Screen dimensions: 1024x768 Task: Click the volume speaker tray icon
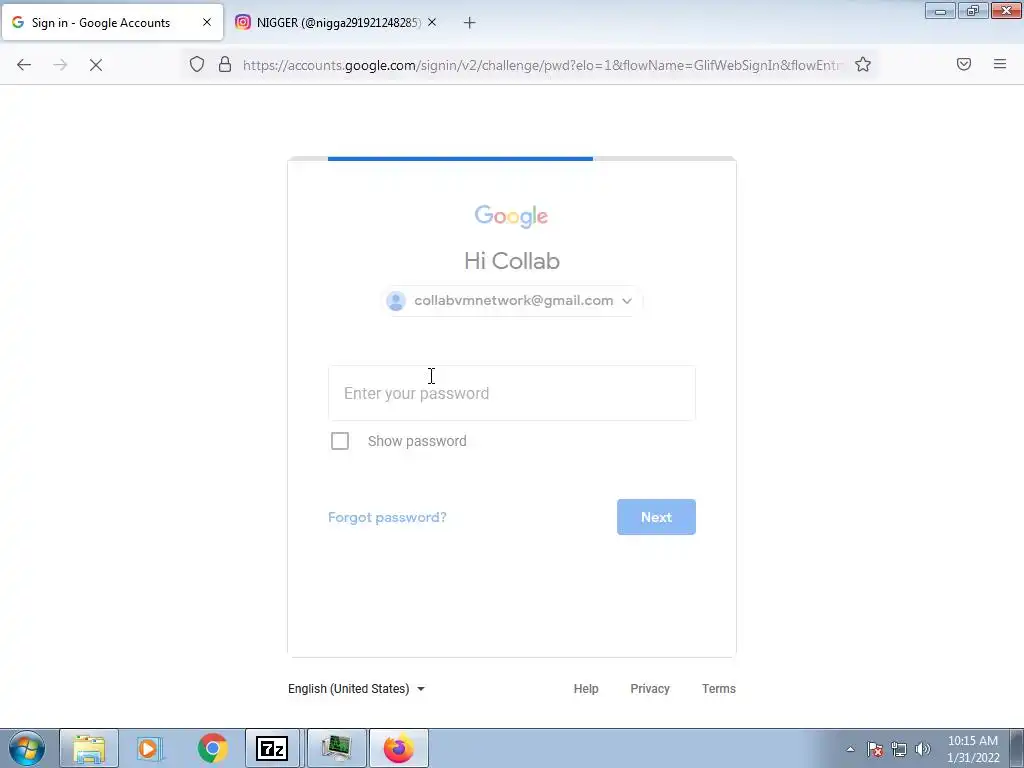(923, 749)
